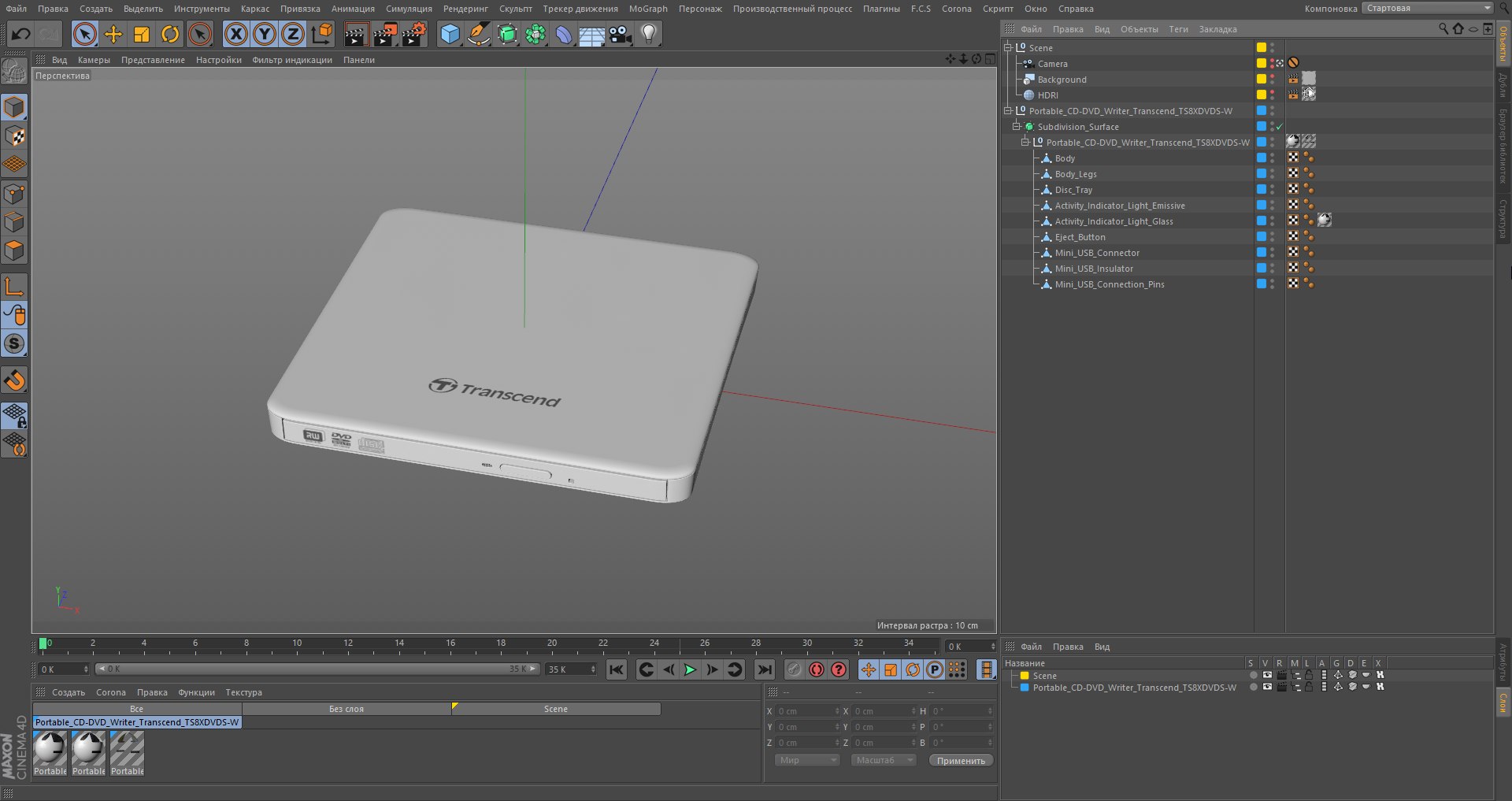The width and height of the screenshot is (1512, 801).
Task: Open the Spline pen tool icon
Action: coord(478,34)
